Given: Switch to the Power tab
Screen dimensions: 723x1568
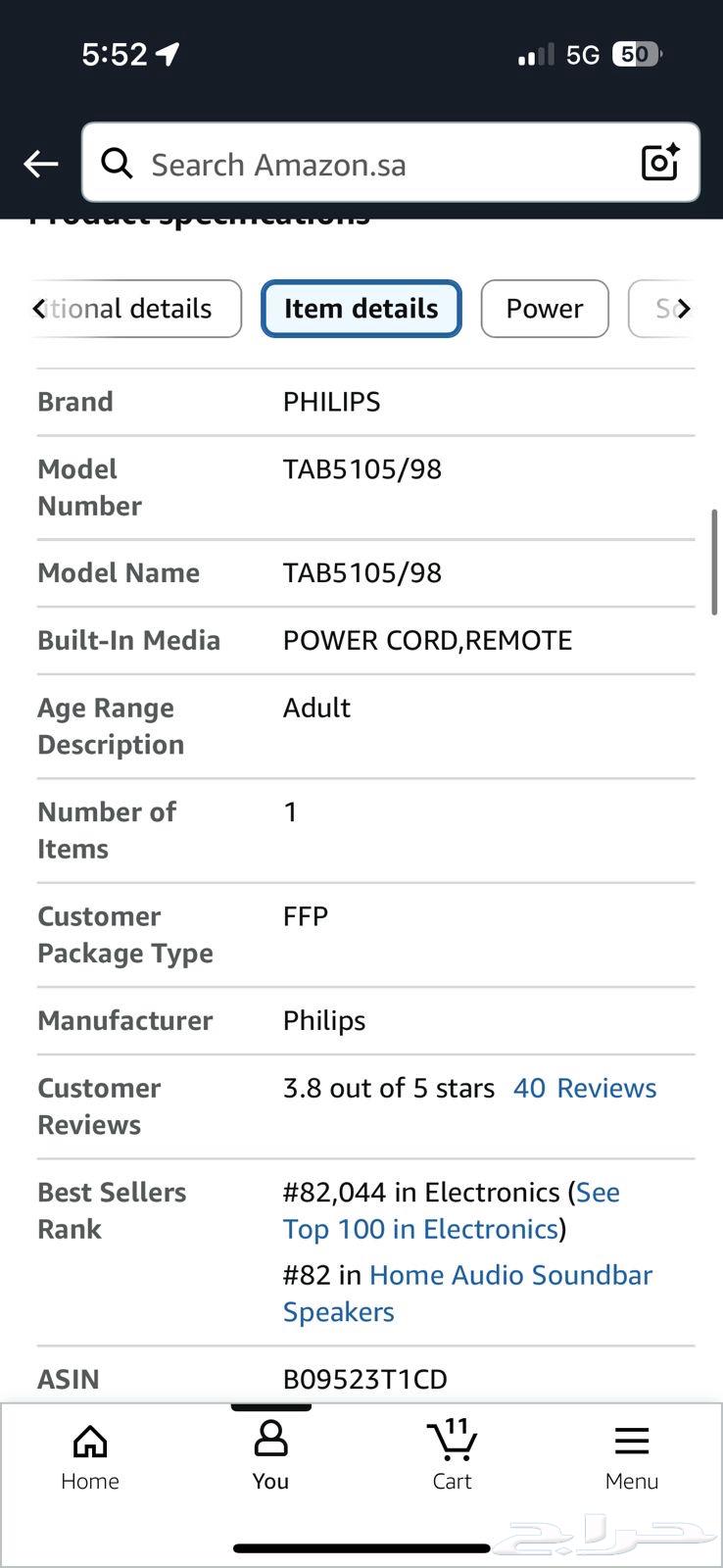Looking at the screenshot, I should click(545, 309).
